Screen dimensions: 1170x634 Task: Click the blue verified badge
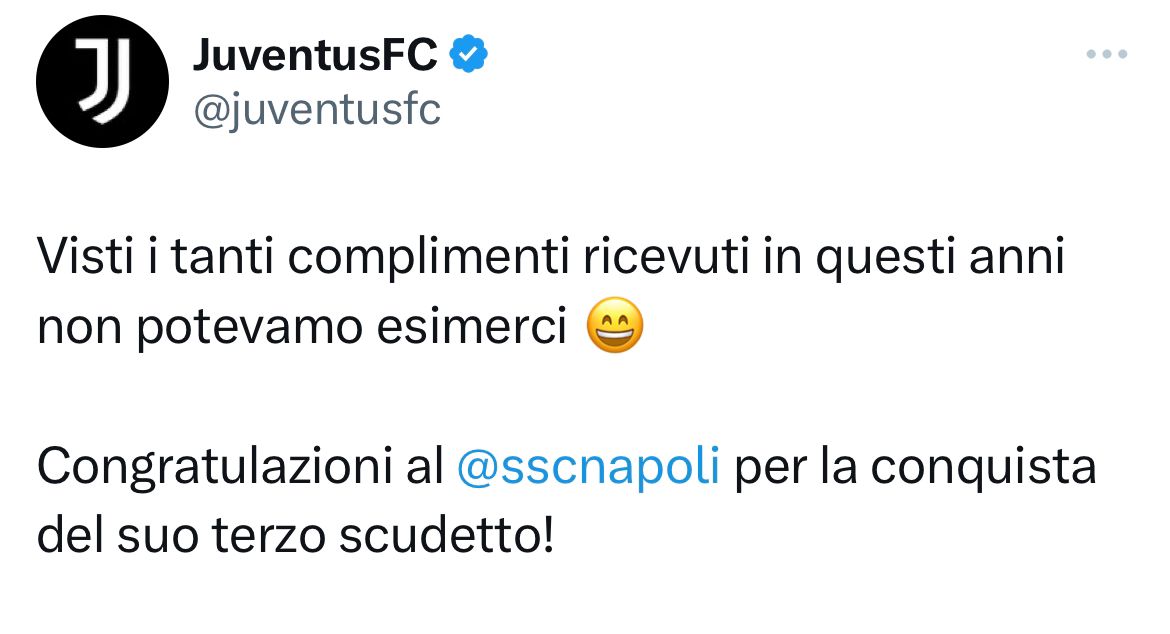(x=469, y=54)
